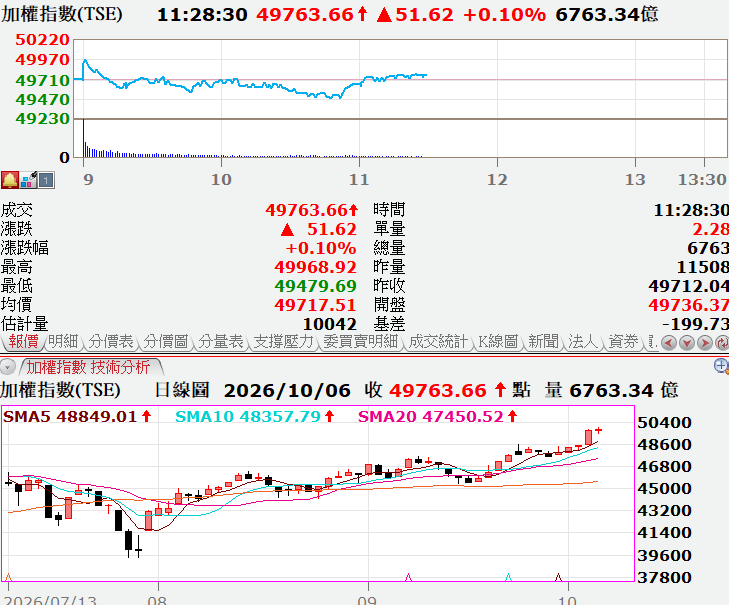Open the 新聞 tab
This screenshot has height=605, width=729.
point(543,342)
